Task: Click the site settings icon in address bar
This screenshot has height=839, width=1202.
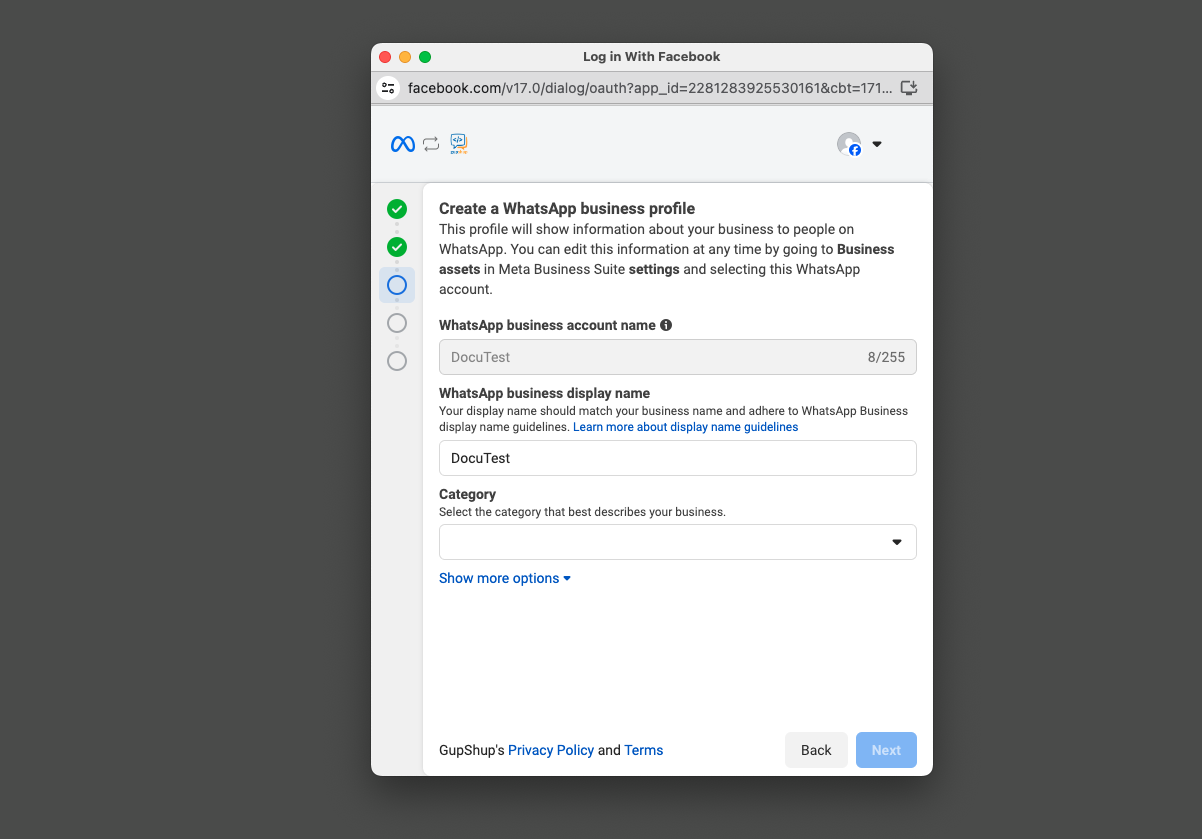Action: 388,88
